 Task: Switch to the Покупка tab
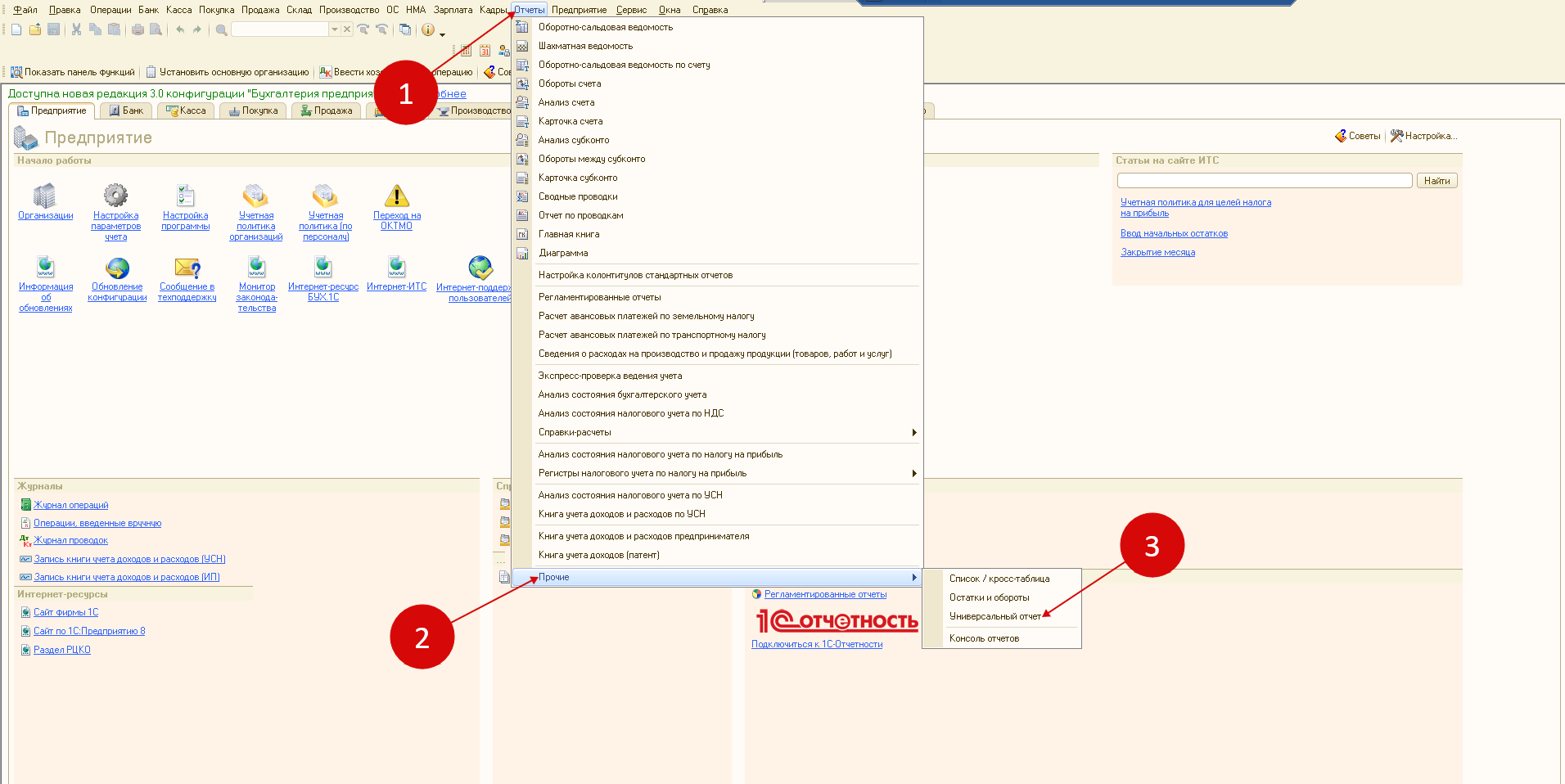tap(253, 110)
